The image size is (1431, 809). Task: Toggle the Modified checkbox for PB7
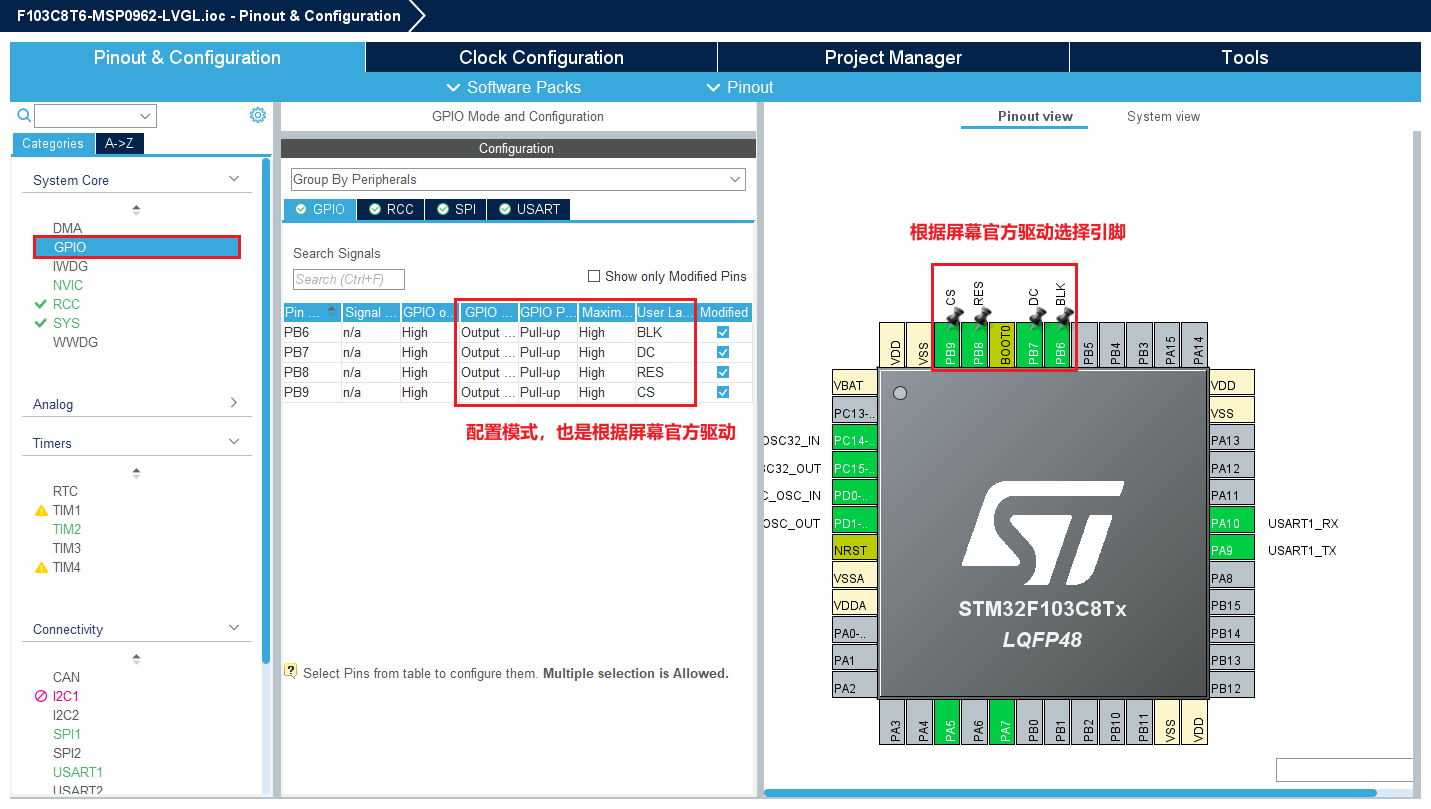click(723, 352)
